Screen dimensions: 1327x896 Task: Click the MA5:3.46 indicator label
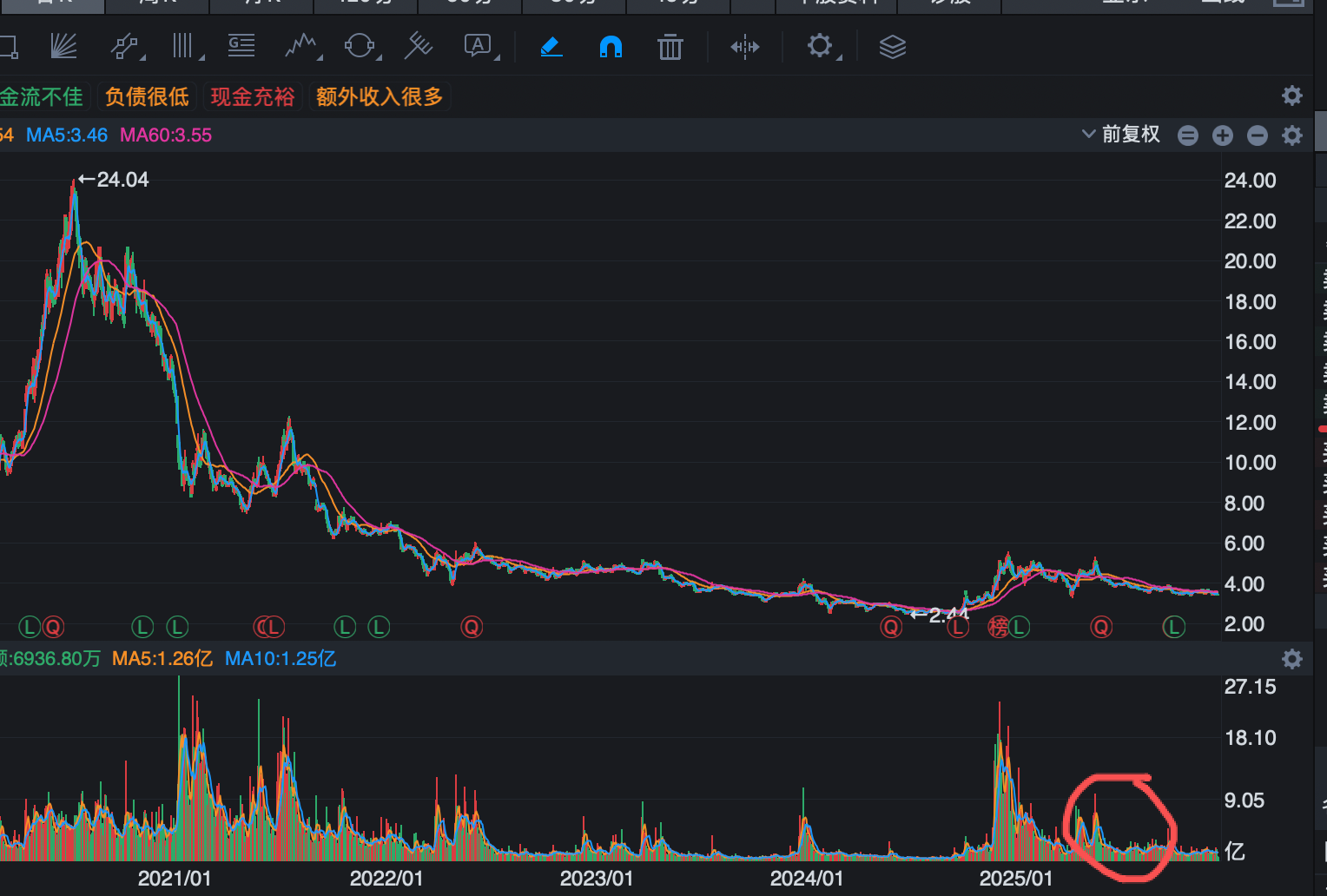point(67,135)
